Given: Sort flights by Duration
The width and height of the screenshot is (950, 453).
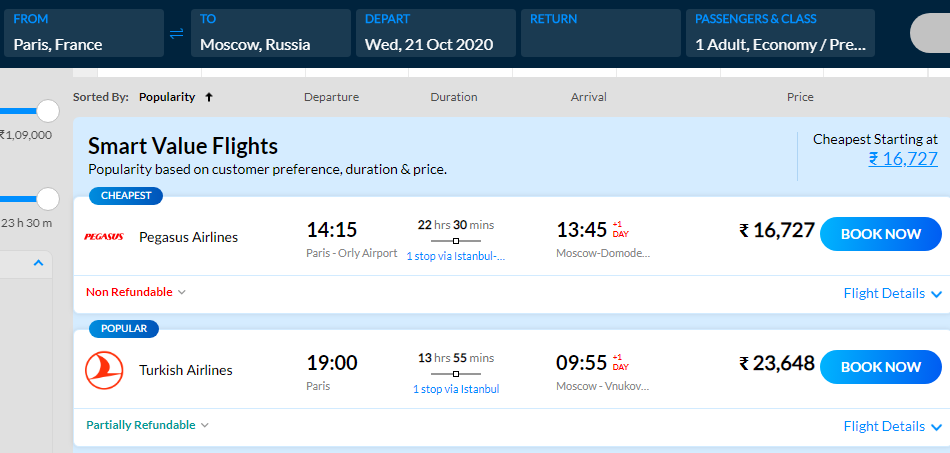Looking at the screenshot, I should (x=454, y=97).
